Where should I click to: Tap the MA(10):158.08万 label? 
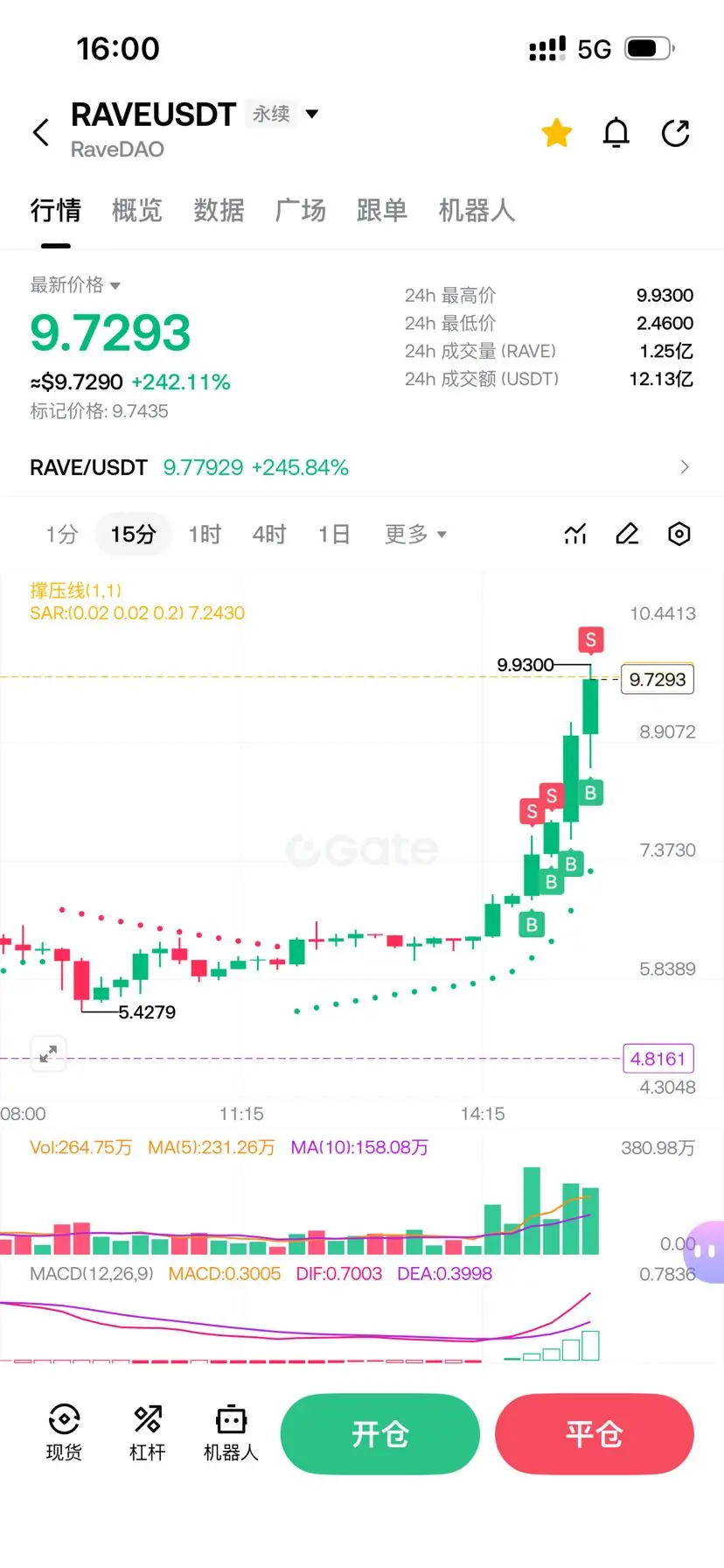click(359, 1147)
